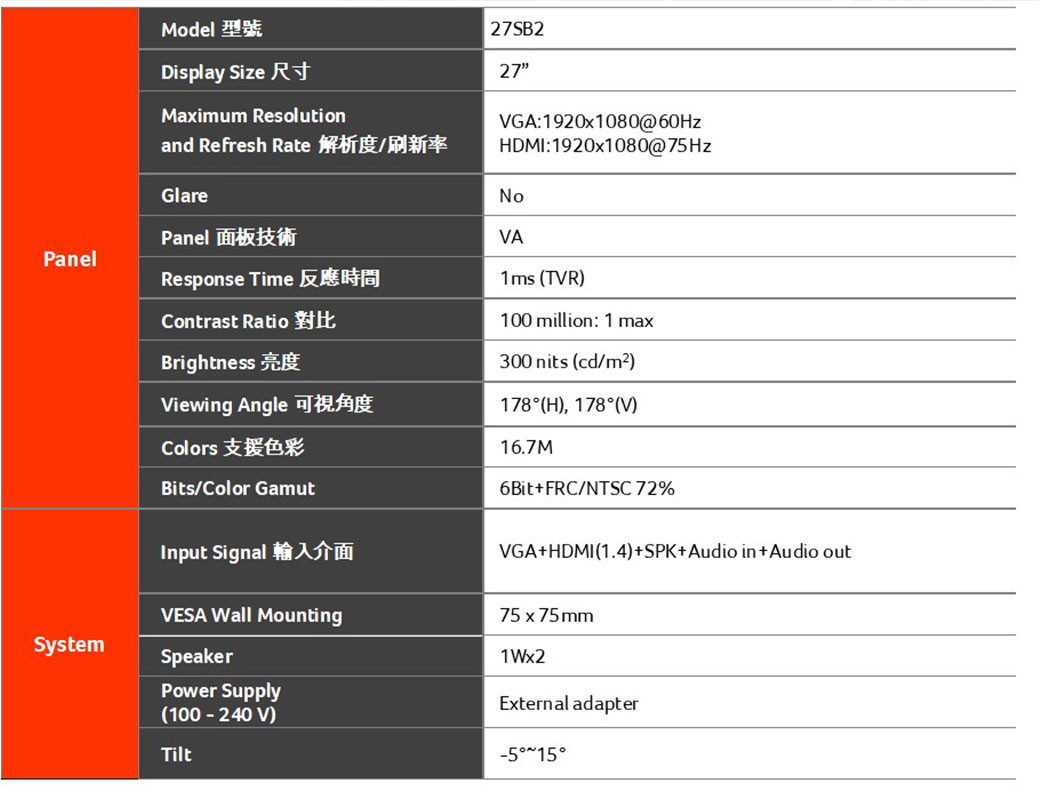The height and width of the screenshot is (803, 1040).
Task: Click the red Panel category header
Action: [x=70, y=259]
